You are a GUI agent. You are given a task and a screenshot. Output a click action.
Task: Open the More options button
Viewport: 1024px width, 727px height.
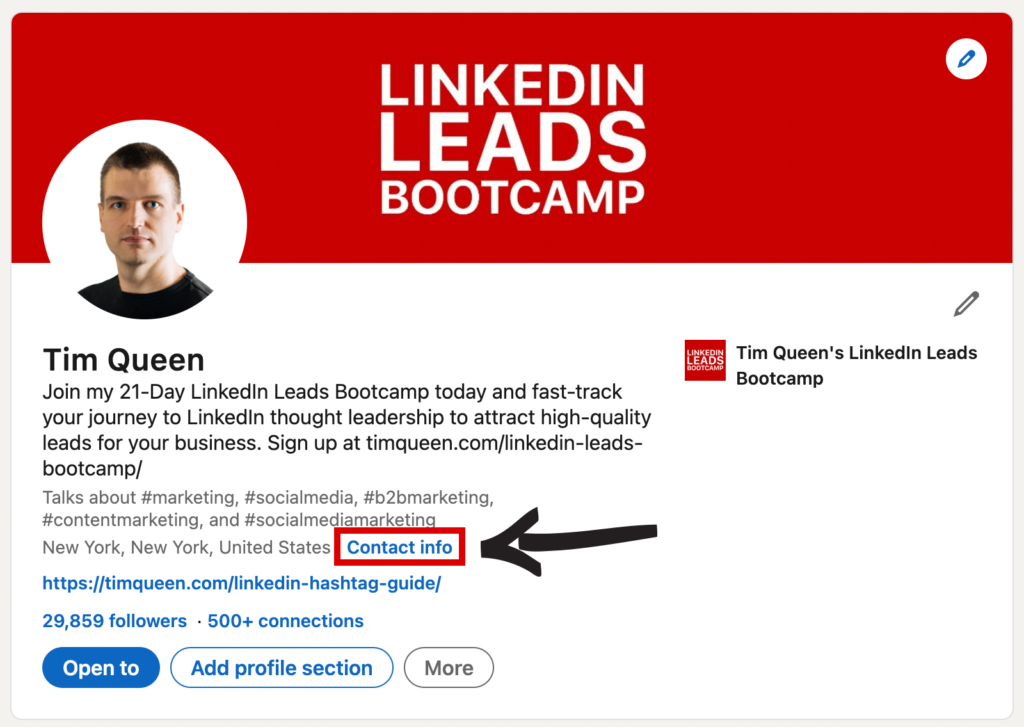pyautogui.click(x=448, y=668)
